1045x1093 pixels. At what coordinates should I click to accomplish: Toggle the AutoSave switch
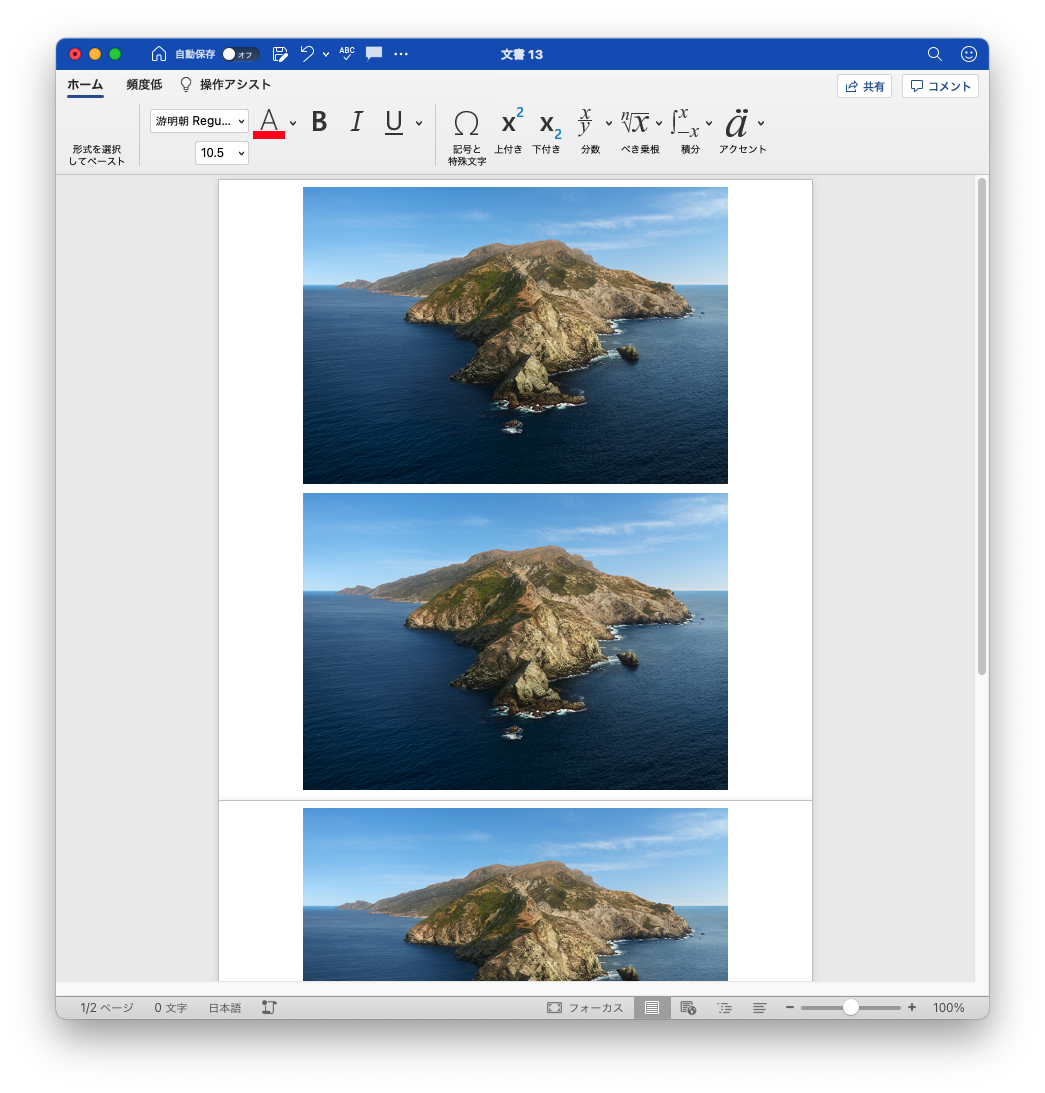(241, 54)
